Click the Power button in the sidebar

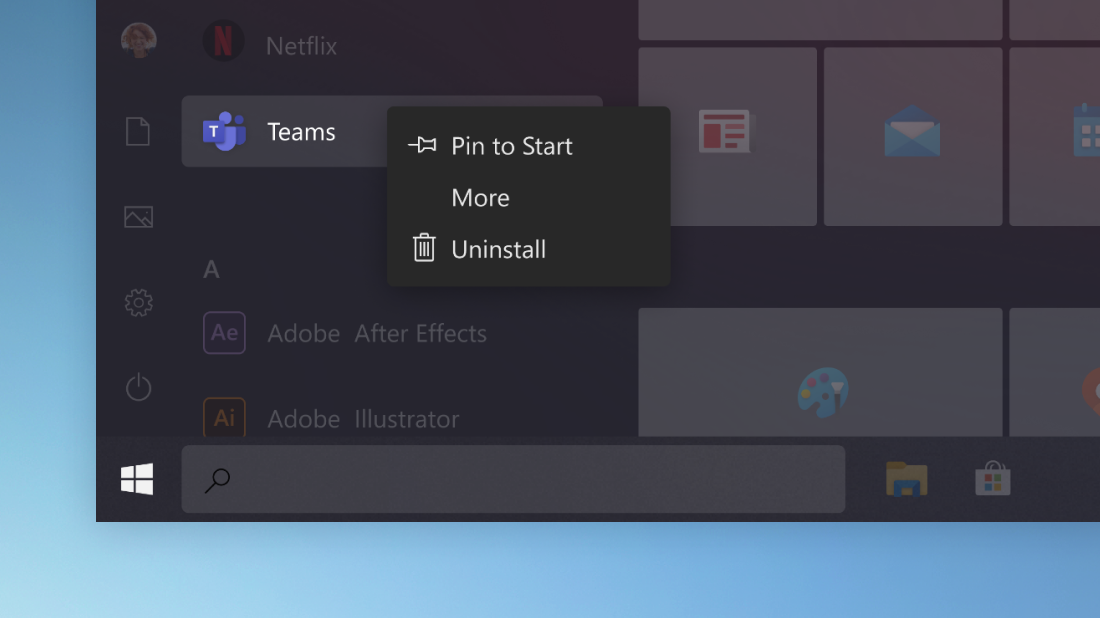138,388
